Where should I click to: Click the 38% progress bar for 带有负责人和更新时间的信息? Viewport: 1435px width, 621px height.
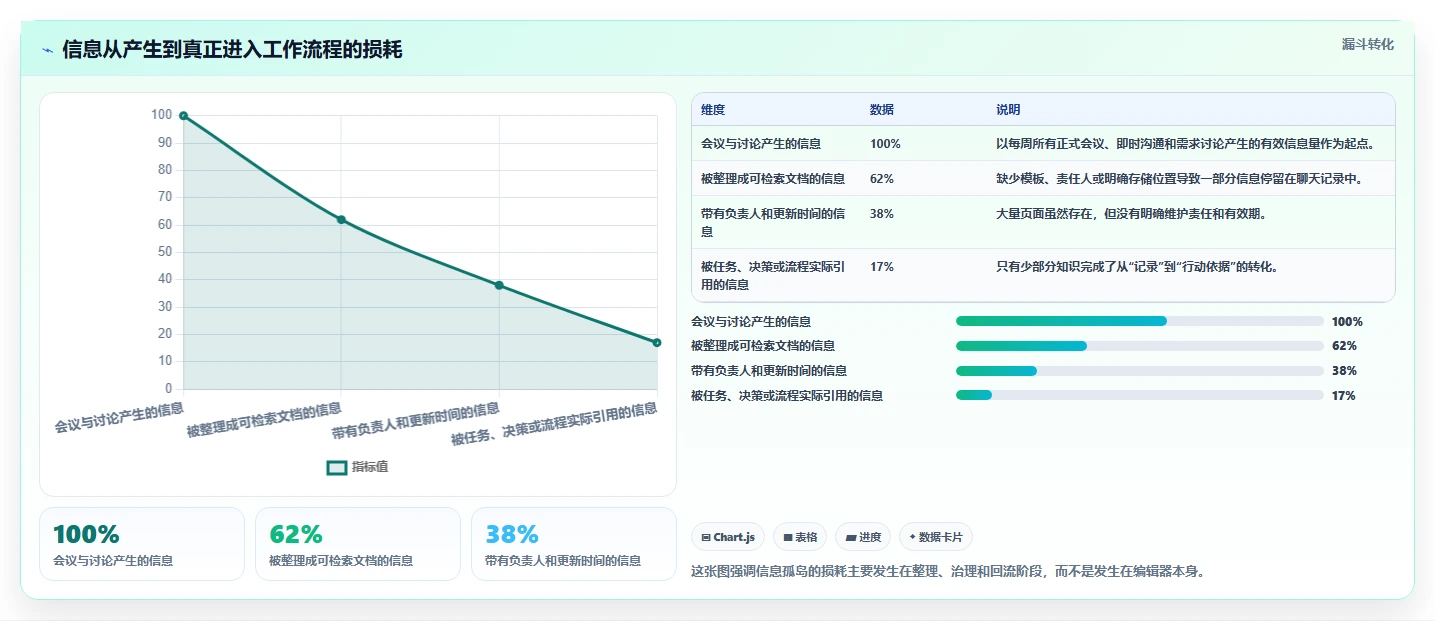click(x=1140, y=370)
